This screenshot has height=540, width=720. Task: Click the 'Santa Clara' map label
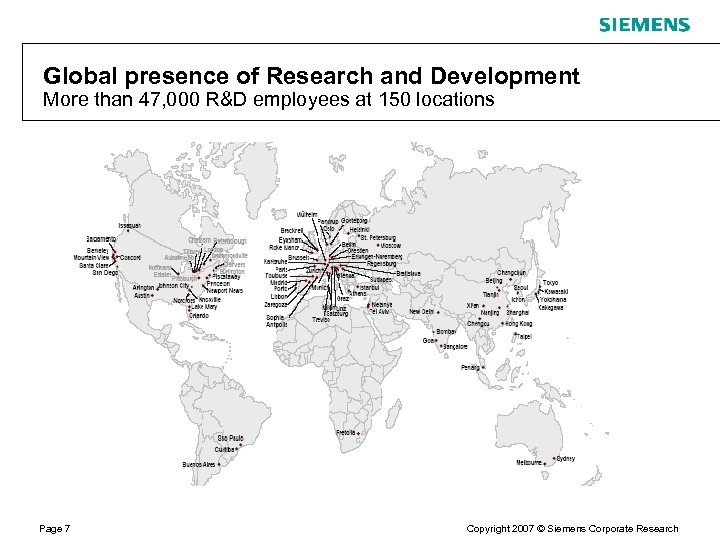tap(94, 265)
